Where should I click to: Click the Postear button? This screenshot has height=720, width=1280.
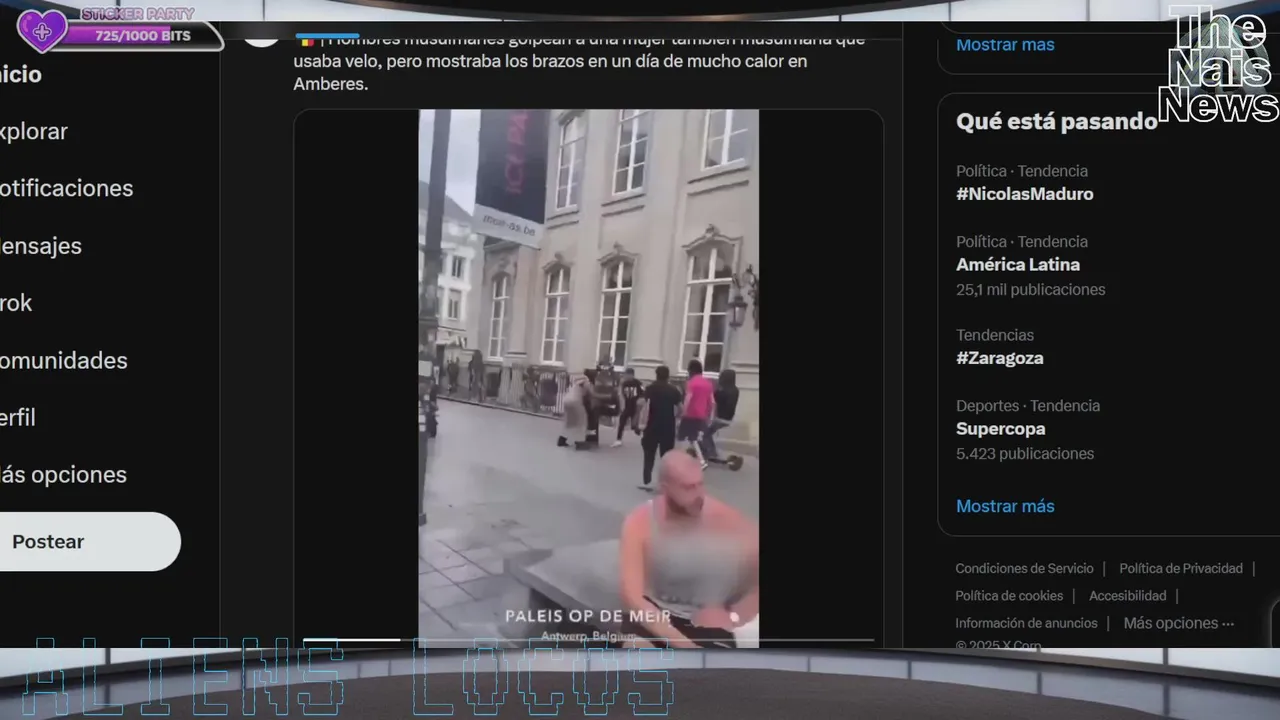[89, 541]
